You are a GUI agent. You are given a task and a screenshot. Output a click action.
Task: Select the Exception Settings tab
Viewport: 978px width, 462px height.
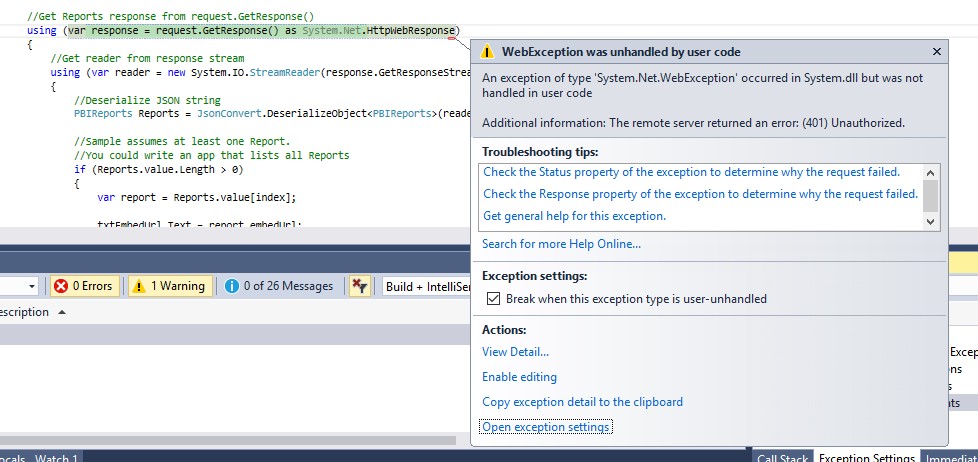(866, 458)
